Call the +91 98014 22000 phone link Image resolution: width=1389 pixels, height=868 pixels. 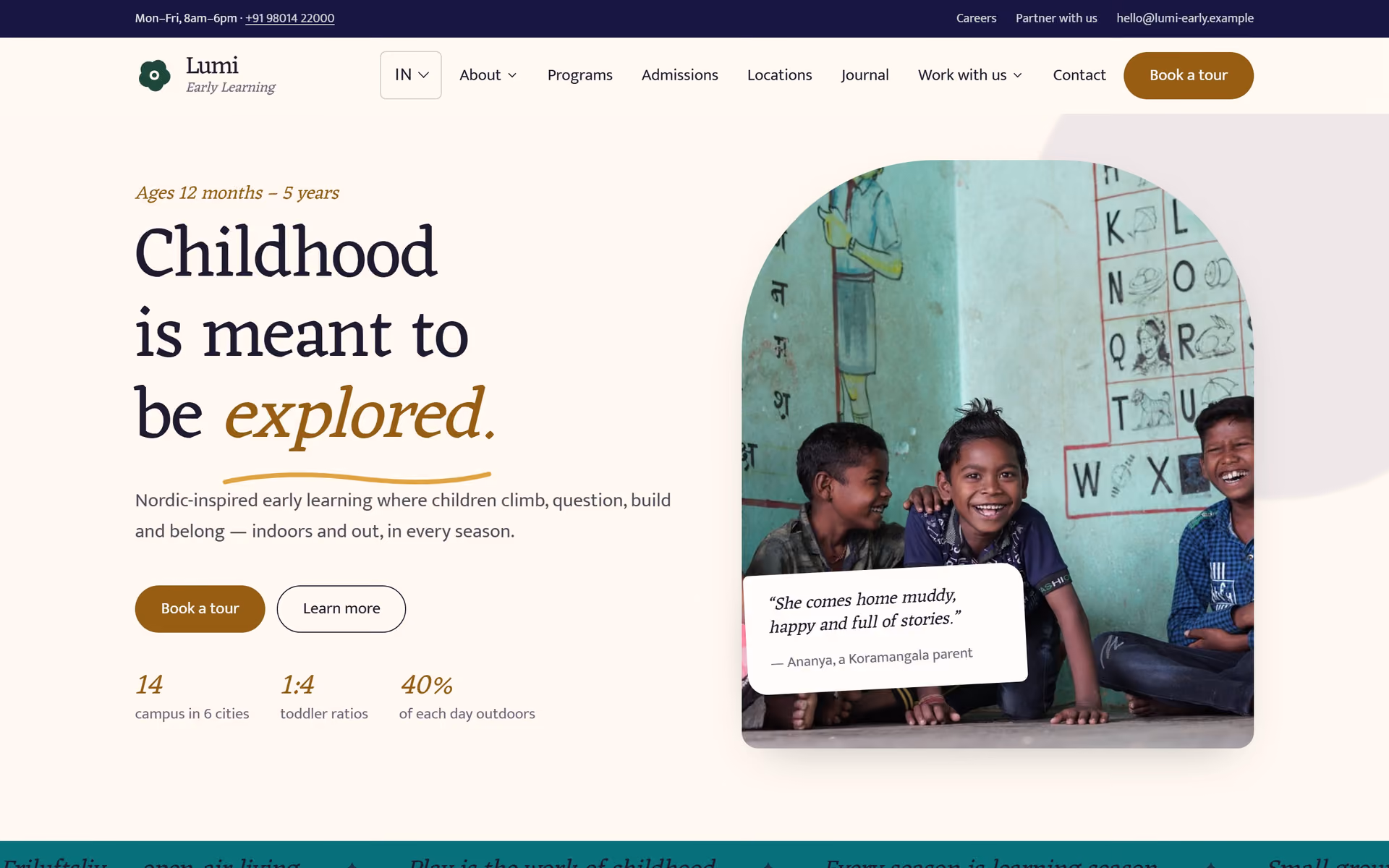point(289,18)
